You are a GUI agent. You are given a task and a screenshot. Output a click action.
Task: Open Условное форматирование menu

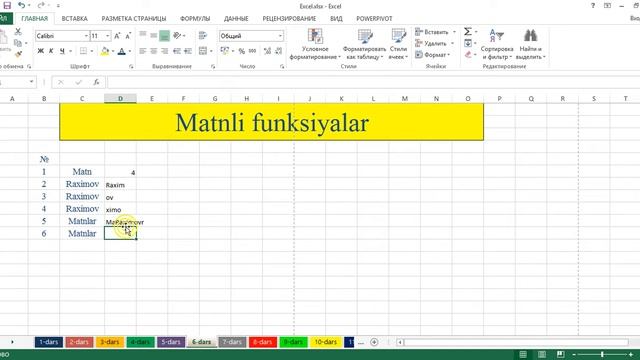click(x=315, y=44)
